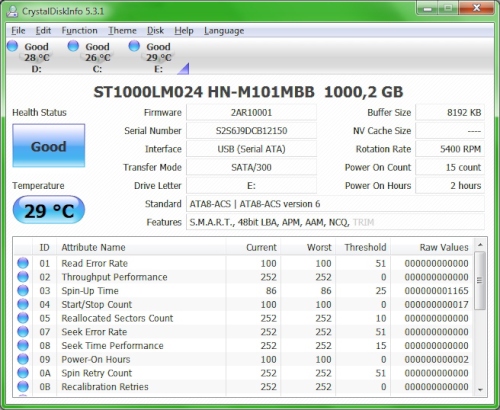The image size is (500, 410).
Task: Click the Good health status button
Action: [x=49, y=146]
